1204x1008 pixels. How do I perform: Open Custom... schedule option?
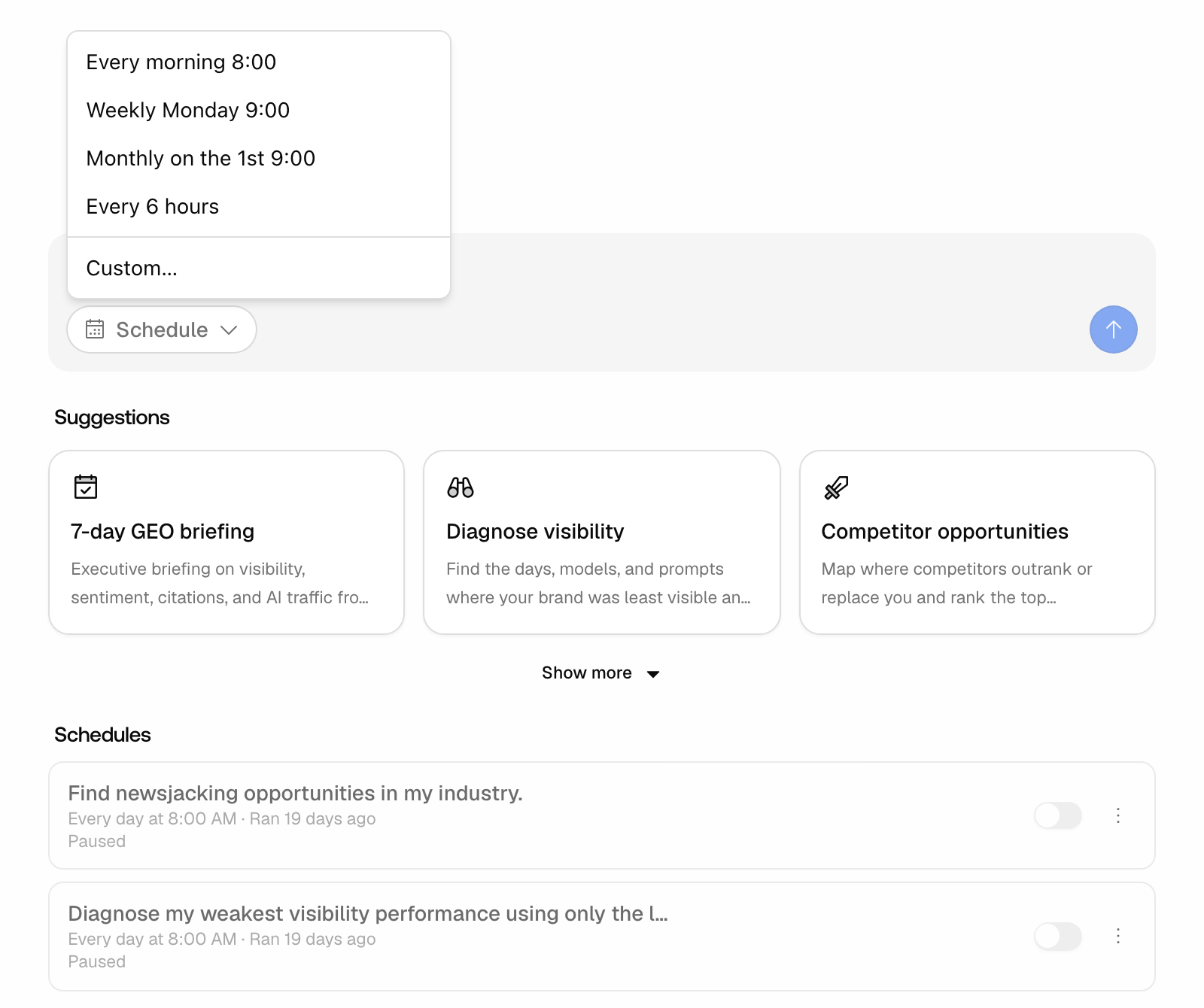258,268
